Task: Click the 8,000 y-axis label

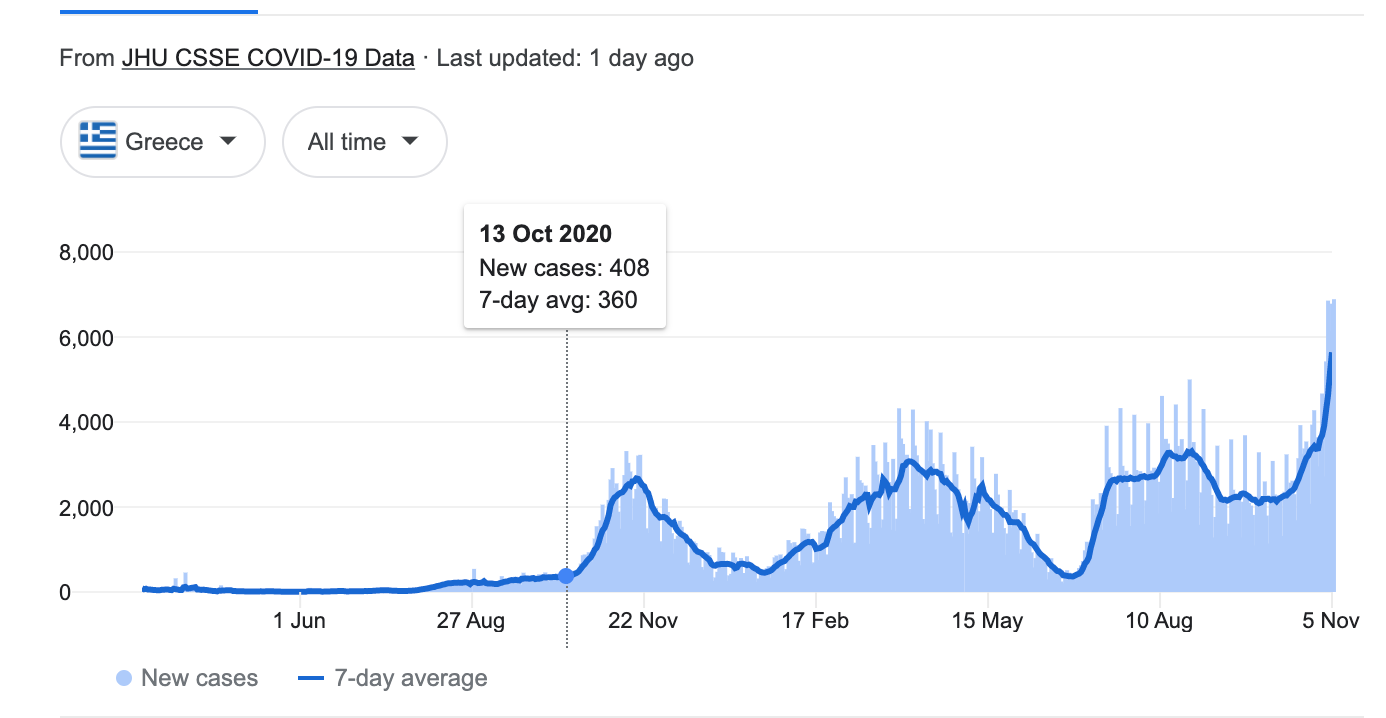Action: [85, 252]
